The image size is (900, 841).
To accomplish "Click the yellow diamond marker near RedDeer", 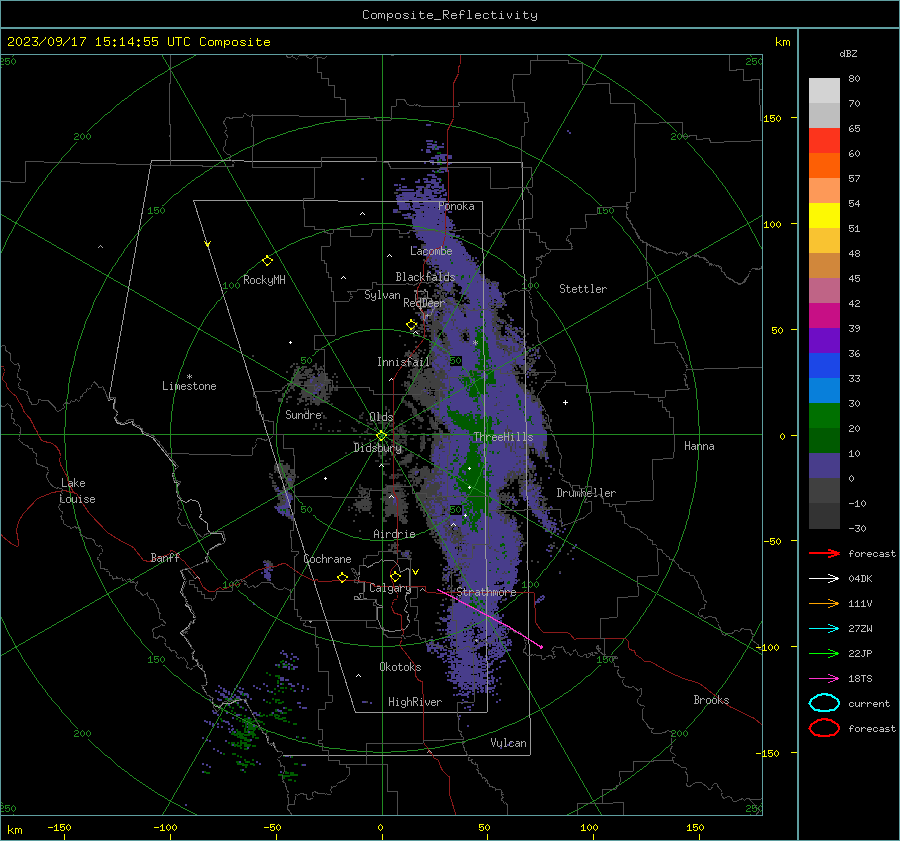I will (x=411, y=325).
